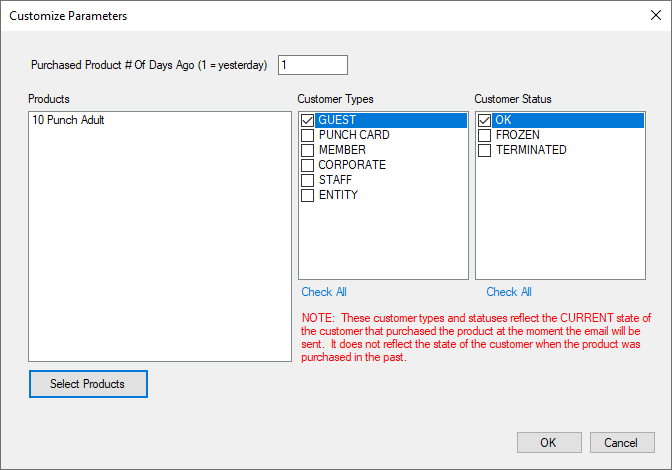672x470 pixels.
Task: Uncheck the GUEST customer type checkbox
Action: (x=307, y=120)
